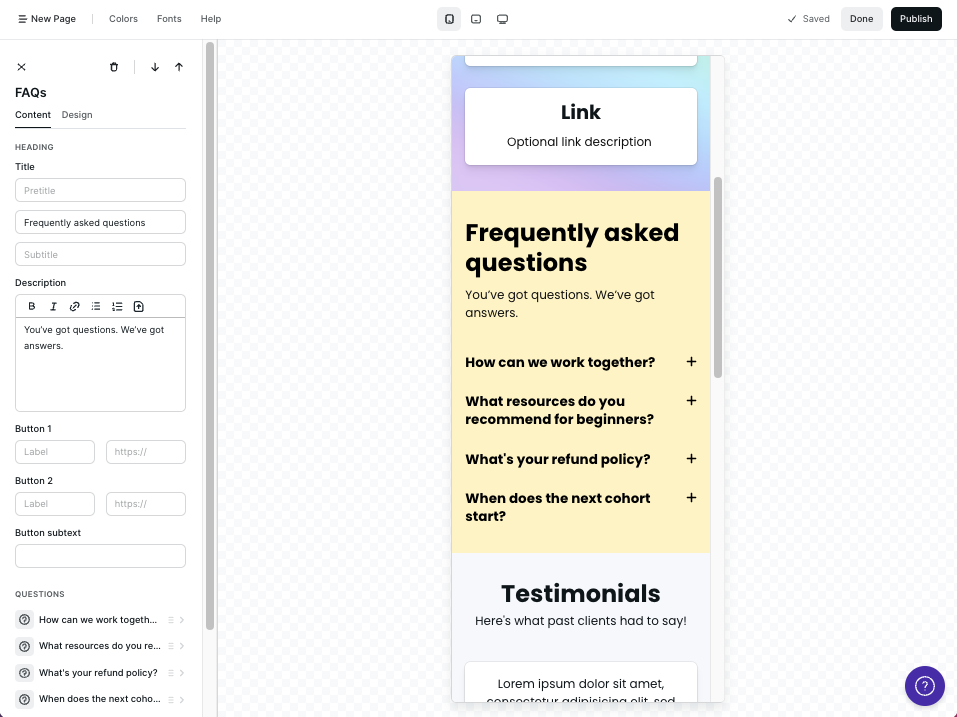957x717 pixels.
Task: Click drag handle for sidebar 'What's your refund policy?'
Action: [x=171, y=673]
